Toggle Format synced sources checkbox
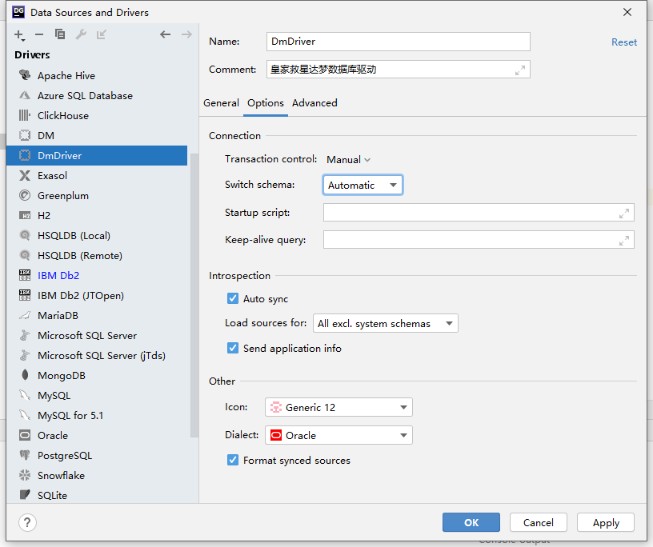 [233, 460]
